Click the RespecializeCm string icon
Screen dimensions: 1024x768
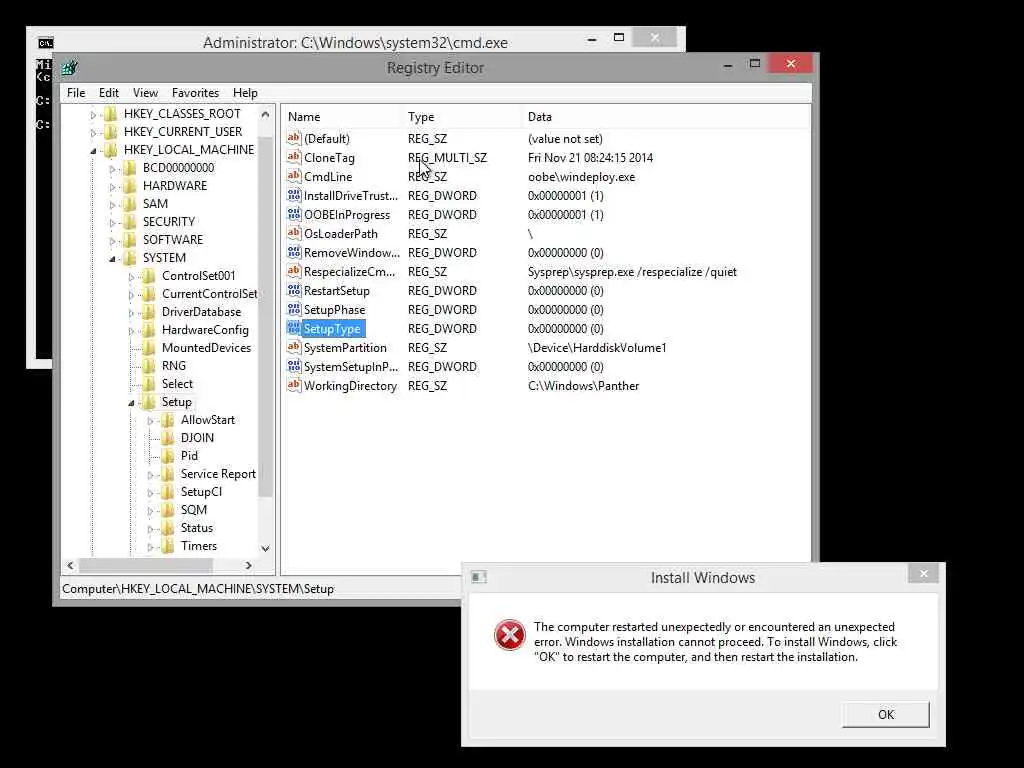click(294, 270)
